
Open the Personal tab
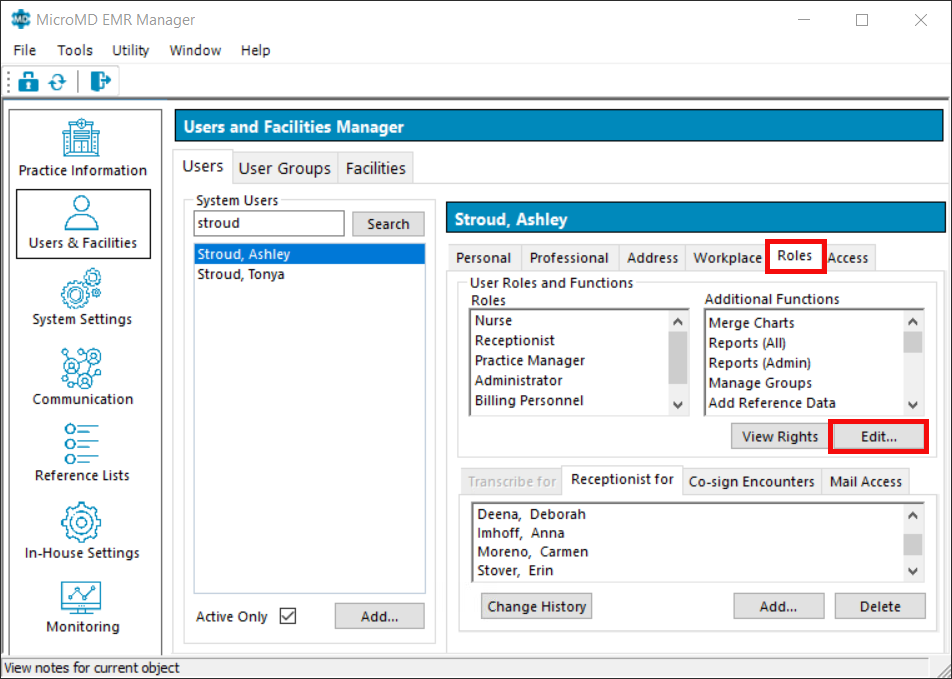483,258
